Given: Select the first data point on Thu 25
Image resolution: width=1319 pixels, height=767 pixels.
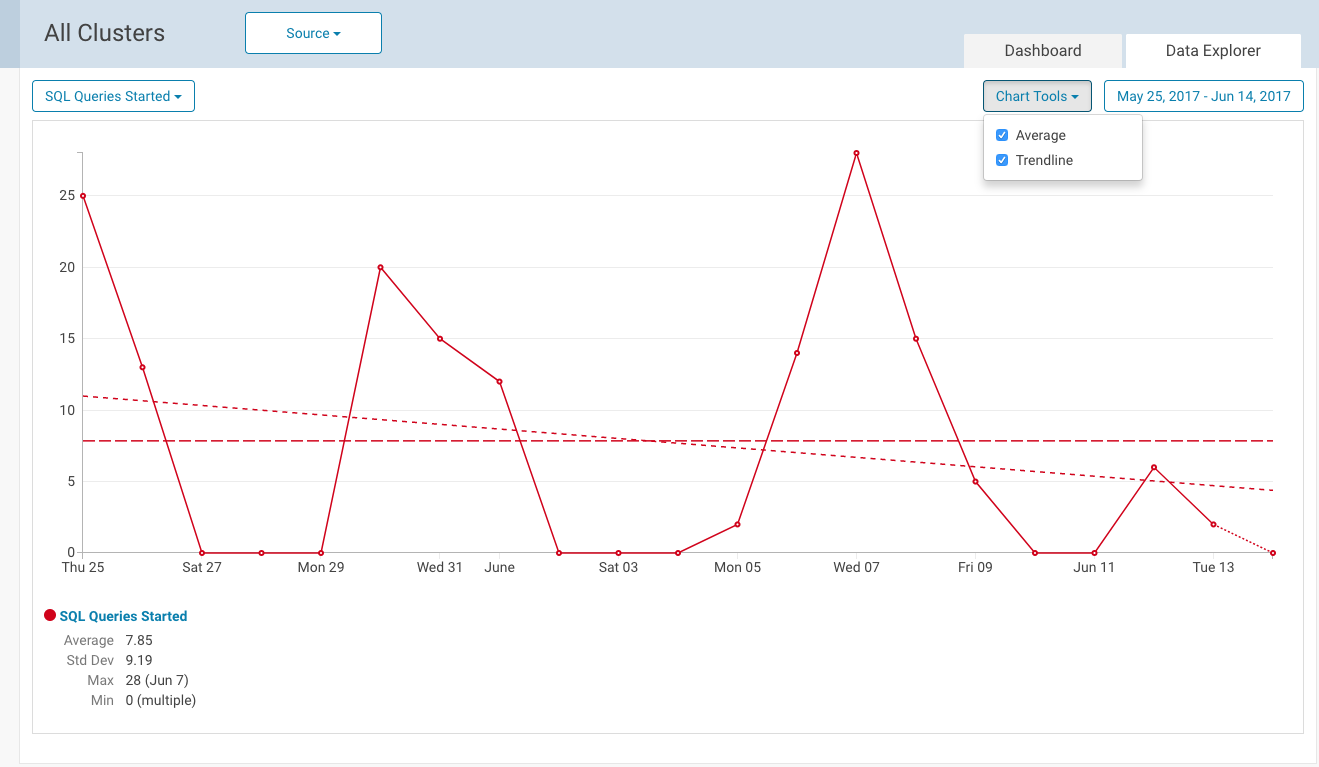Looking at the screenshot, I should (x=83, y=196).
